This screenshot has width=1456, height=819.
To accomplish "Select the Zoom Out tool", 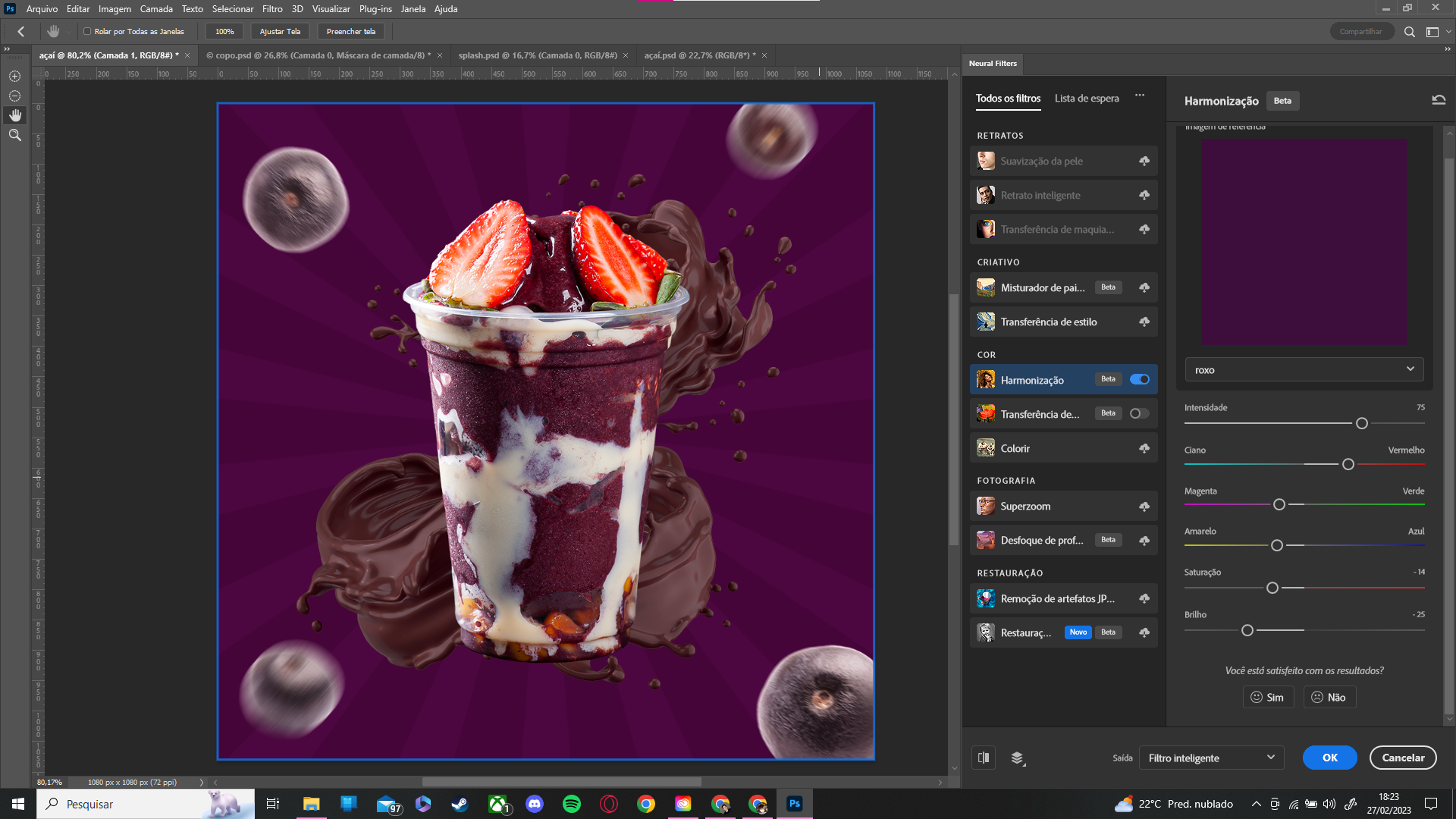I will (x=14, y=96).
